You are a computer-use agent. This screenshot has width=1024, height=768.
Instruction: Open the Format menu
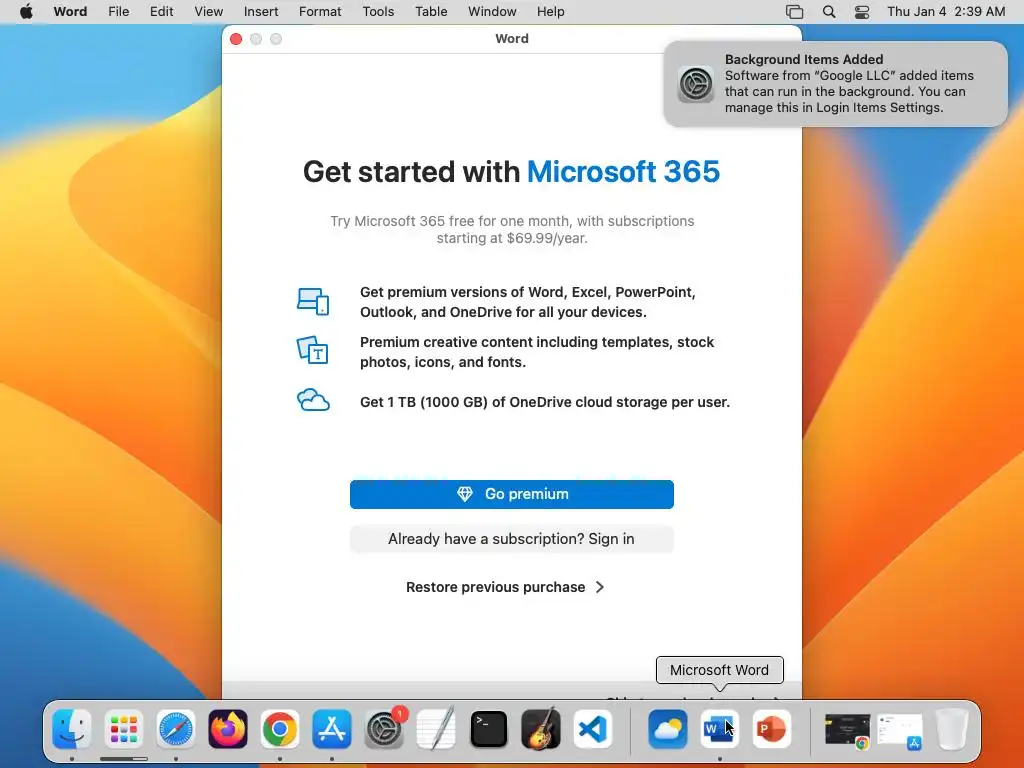pyautogui.click(x=320, y=12)
